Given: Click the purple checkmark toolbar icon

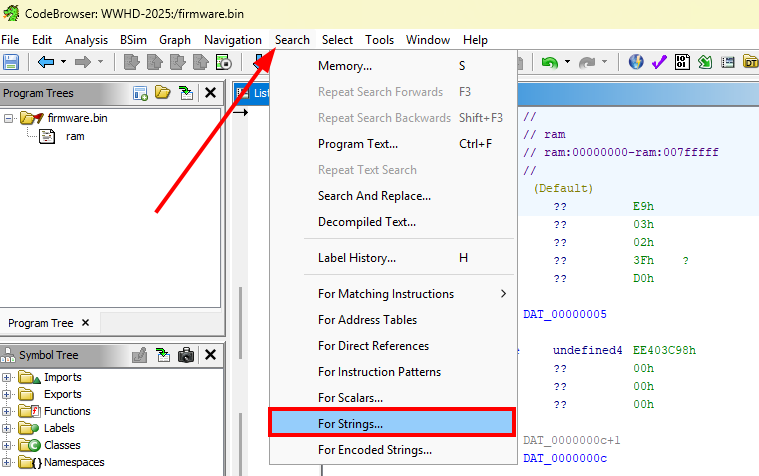Looking at the screenshot, I should click(659, 62).
